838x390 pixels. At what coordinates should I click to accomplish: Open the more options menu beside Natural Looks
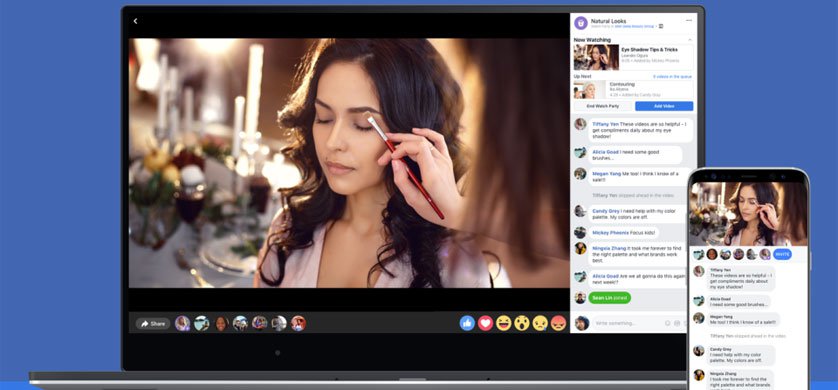point(689,20)
